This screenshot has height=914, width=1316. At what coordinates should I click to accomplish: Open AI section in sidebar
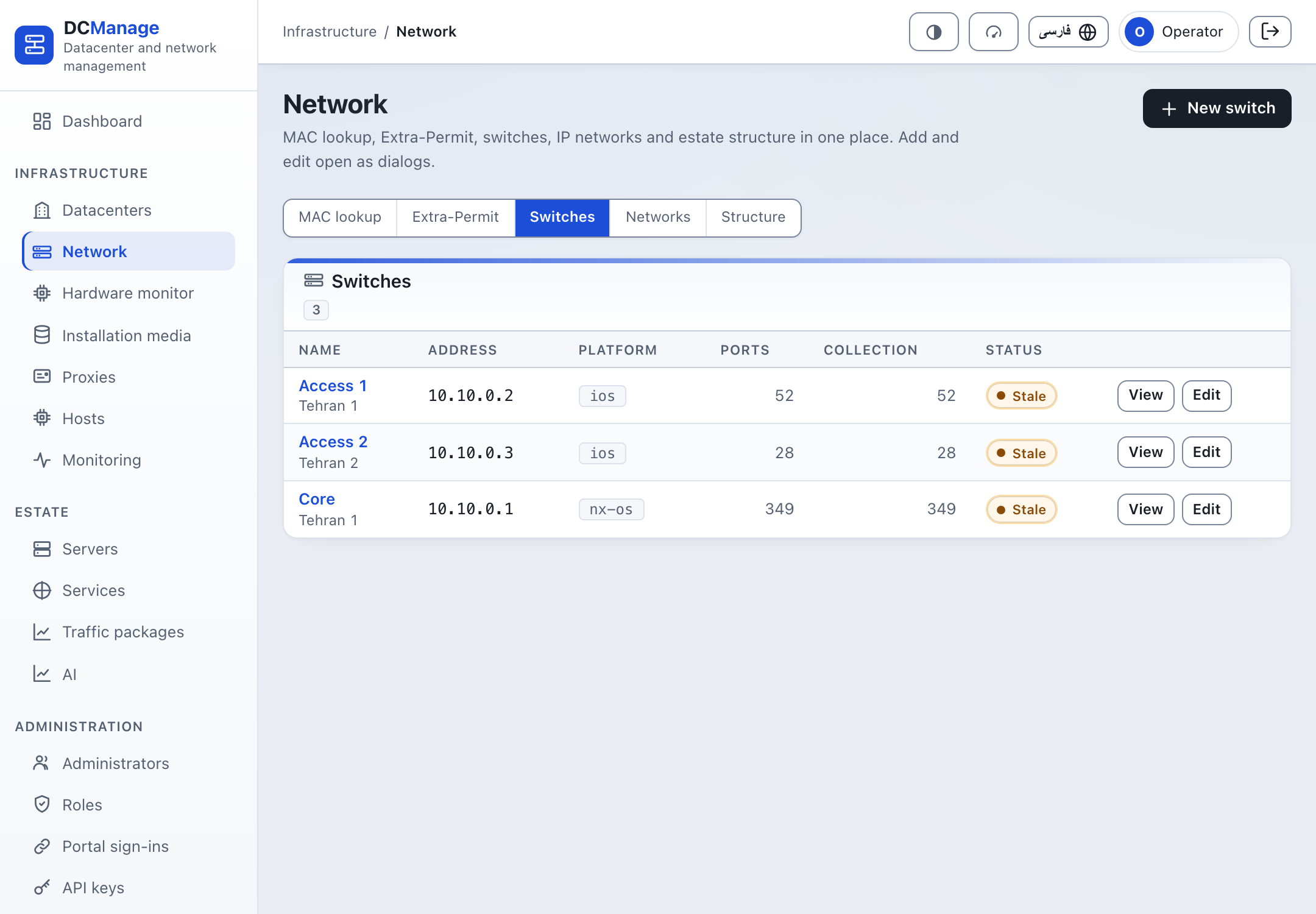(128, 675)
